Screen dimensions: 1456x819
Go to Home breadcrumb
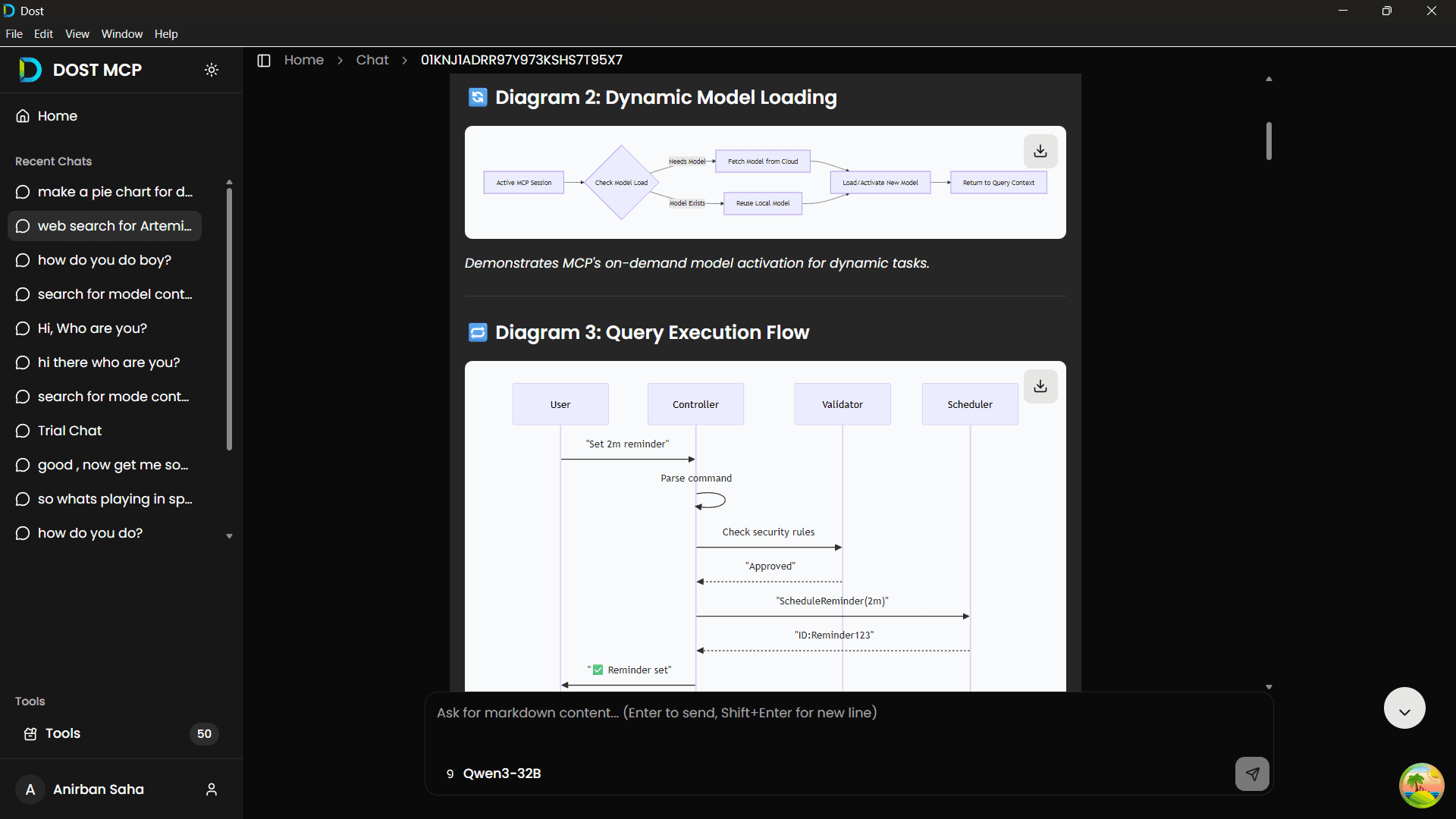[x=304, y=60]
